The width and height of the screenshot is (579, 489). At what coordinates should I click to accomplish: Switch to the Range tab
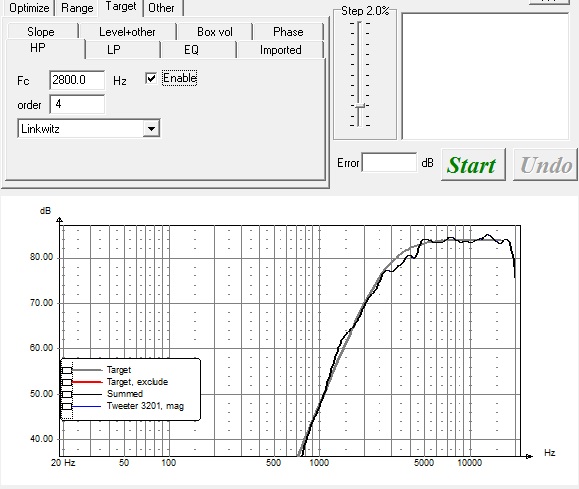pos(77,8)
